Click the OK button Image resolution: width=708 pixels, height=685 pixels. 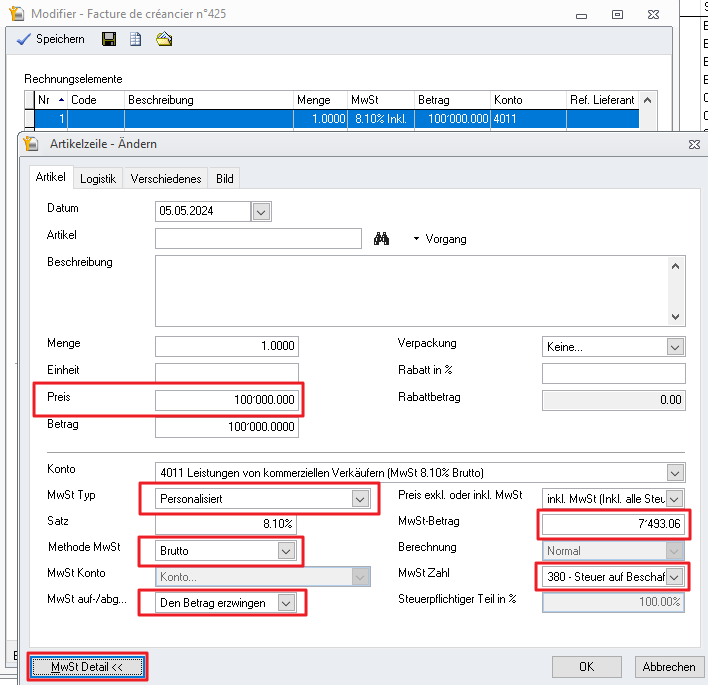pos(587,667)
